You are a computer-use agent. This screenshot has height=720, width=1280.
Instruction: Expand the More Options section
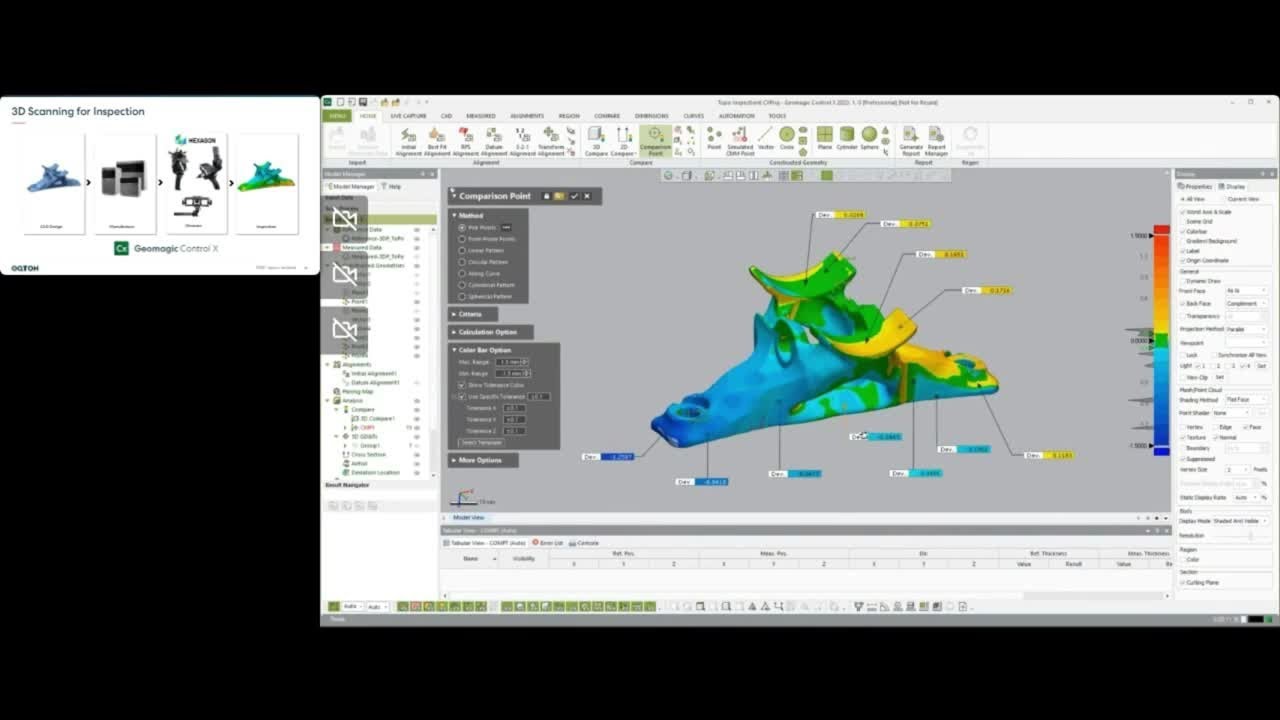coord(483,460)
